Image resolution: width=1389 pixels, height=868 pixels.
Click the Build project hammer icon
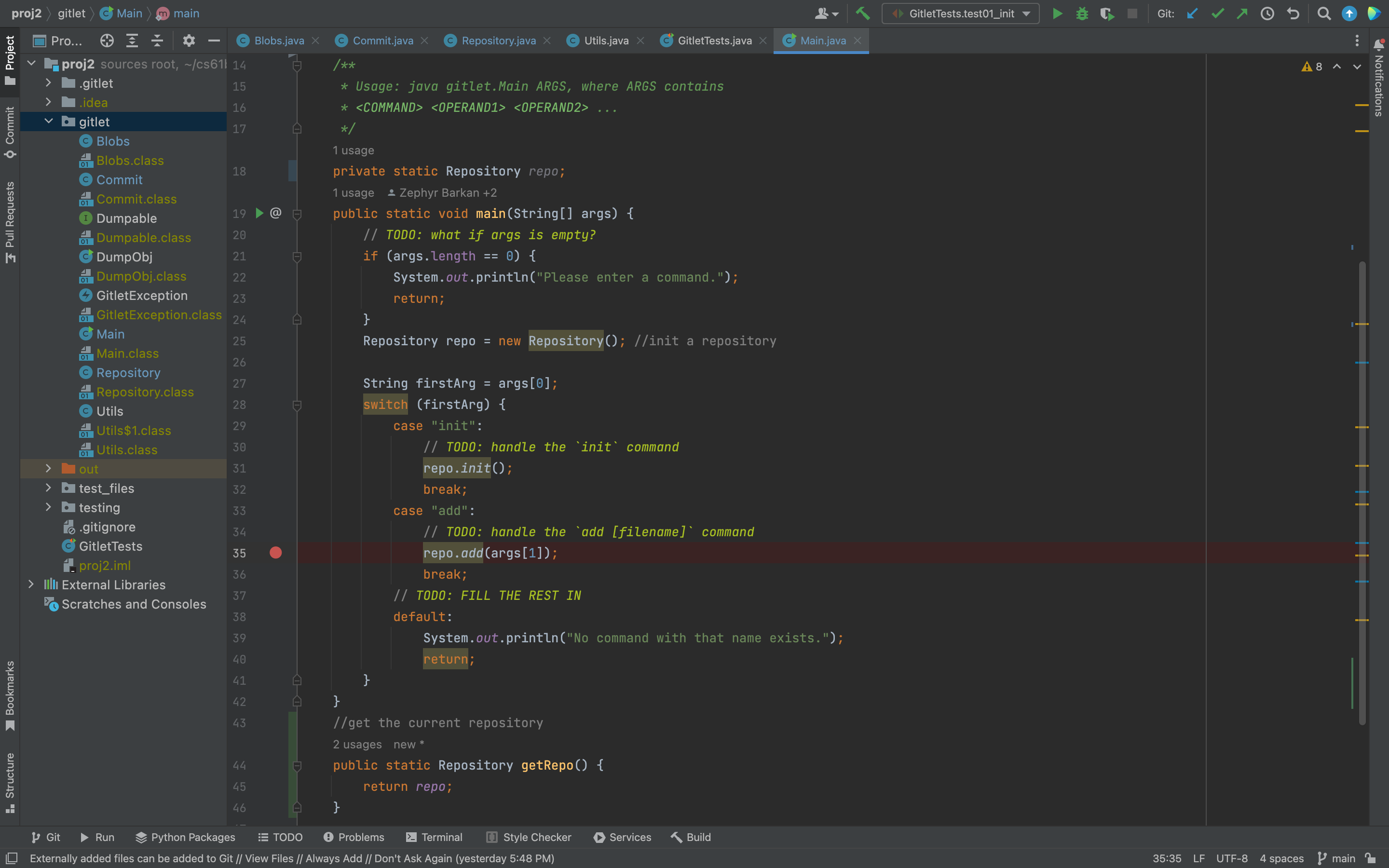click(862, 14)
